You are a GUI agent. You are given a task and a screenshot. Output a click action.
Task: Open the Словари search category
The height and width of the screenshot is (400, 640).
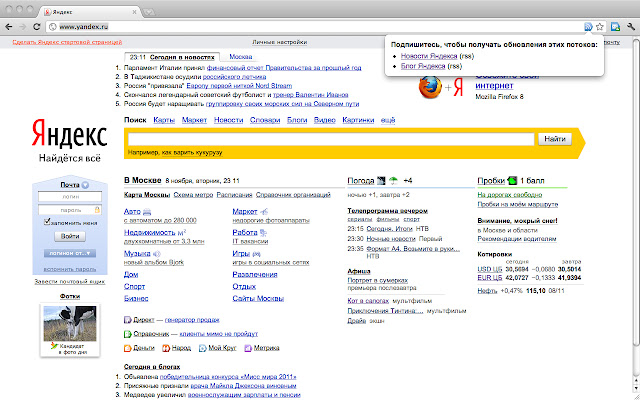(x=265, y=120)
